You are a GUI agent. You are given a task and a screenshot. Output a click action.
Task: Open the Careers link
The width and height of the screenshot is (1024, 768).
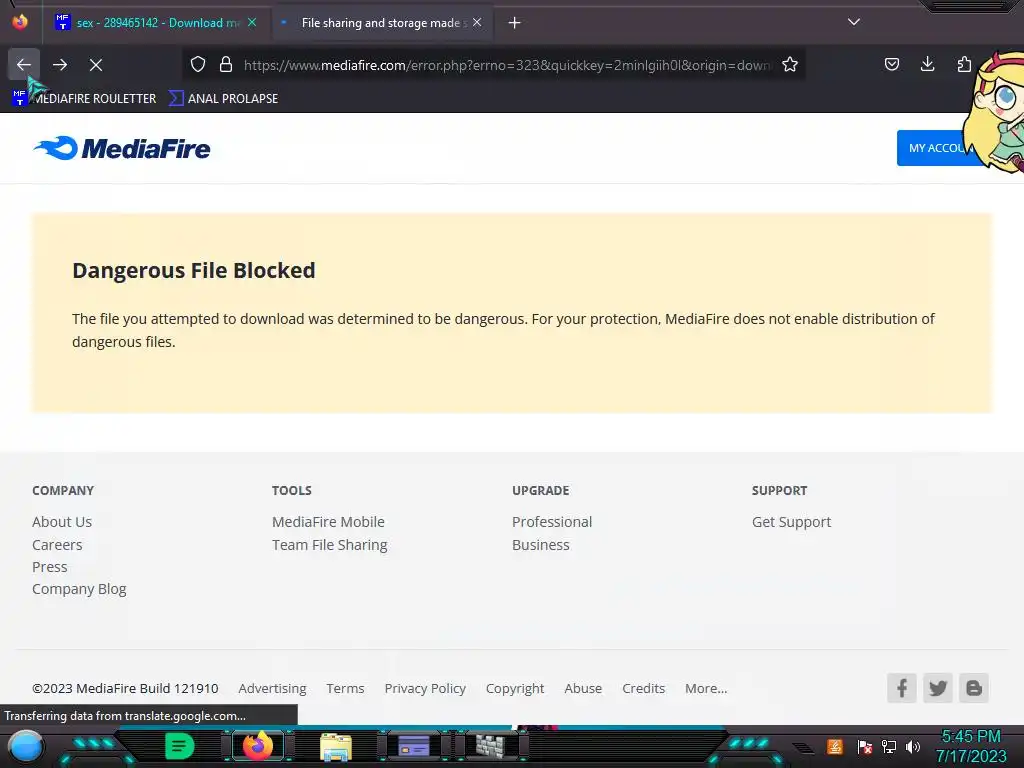(57, 545)
